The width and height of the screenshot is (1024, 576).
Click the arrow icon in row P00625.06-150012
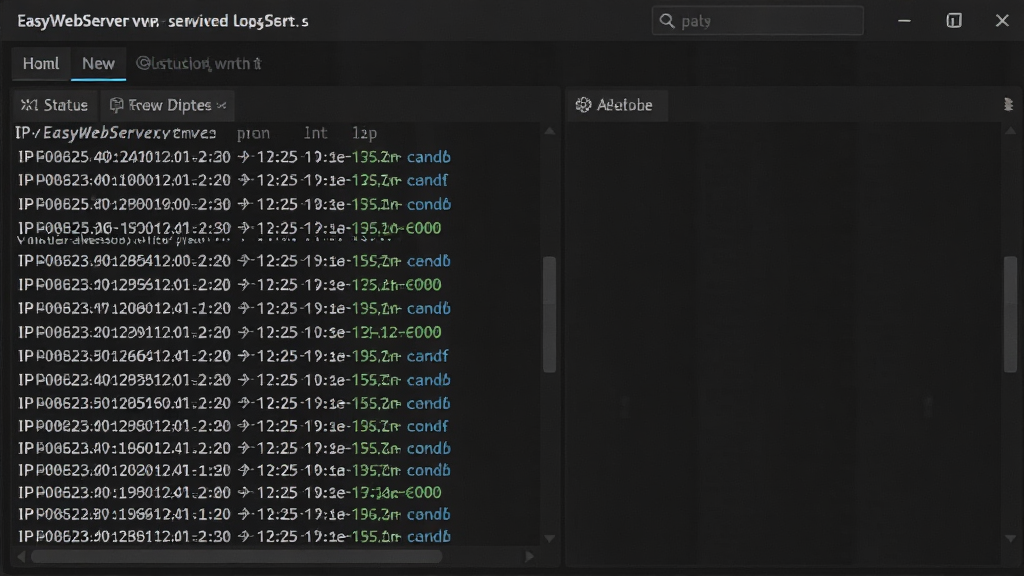[244, 228]
